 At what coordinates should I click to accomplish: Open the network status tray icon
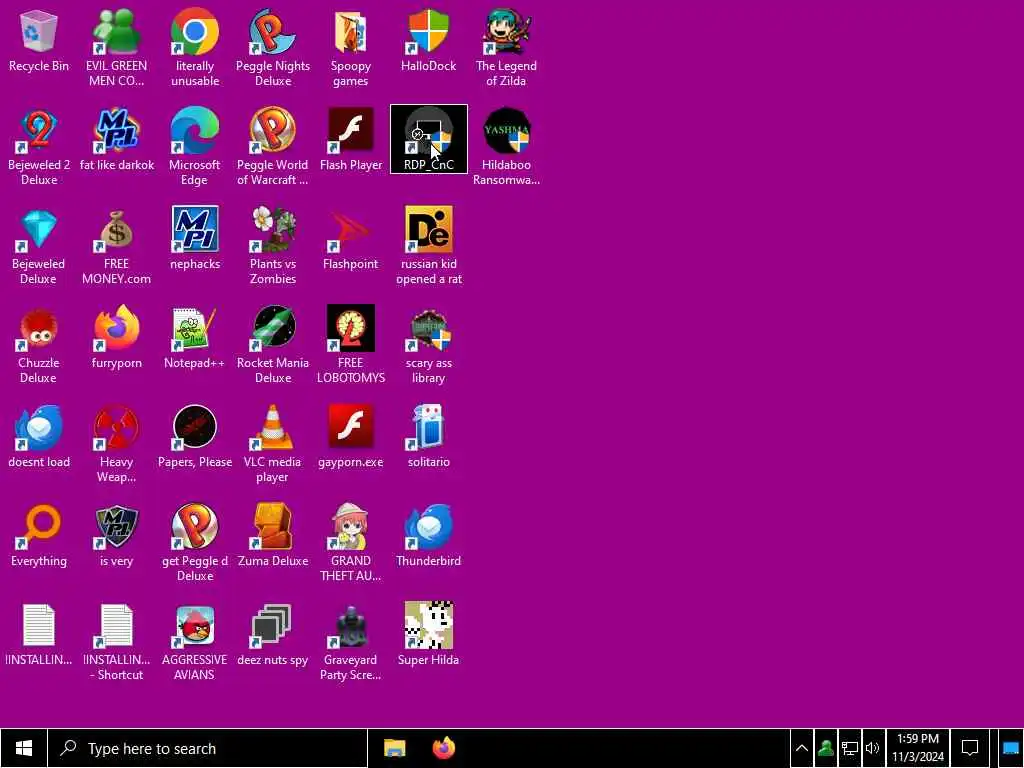coord(849,748)
